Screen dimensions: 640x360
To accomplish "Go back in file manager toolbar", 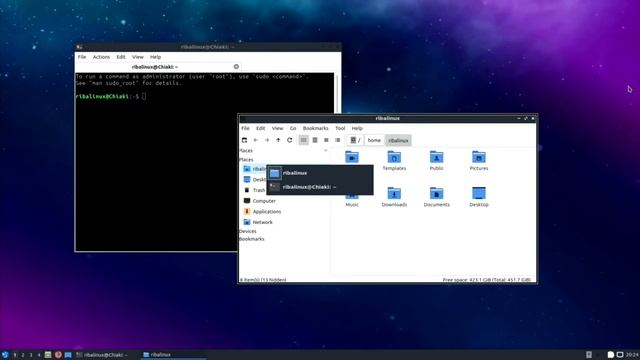I will coord(256,140).
